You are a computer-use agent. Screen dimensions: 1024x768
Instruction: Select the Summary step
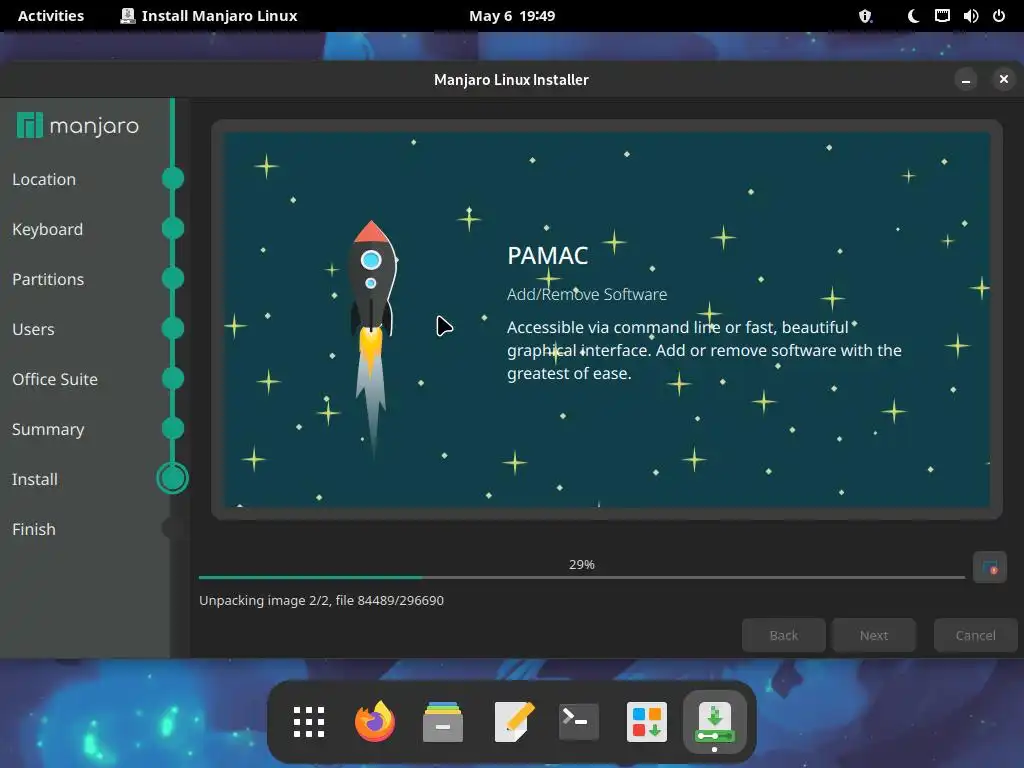pos(48,429)
